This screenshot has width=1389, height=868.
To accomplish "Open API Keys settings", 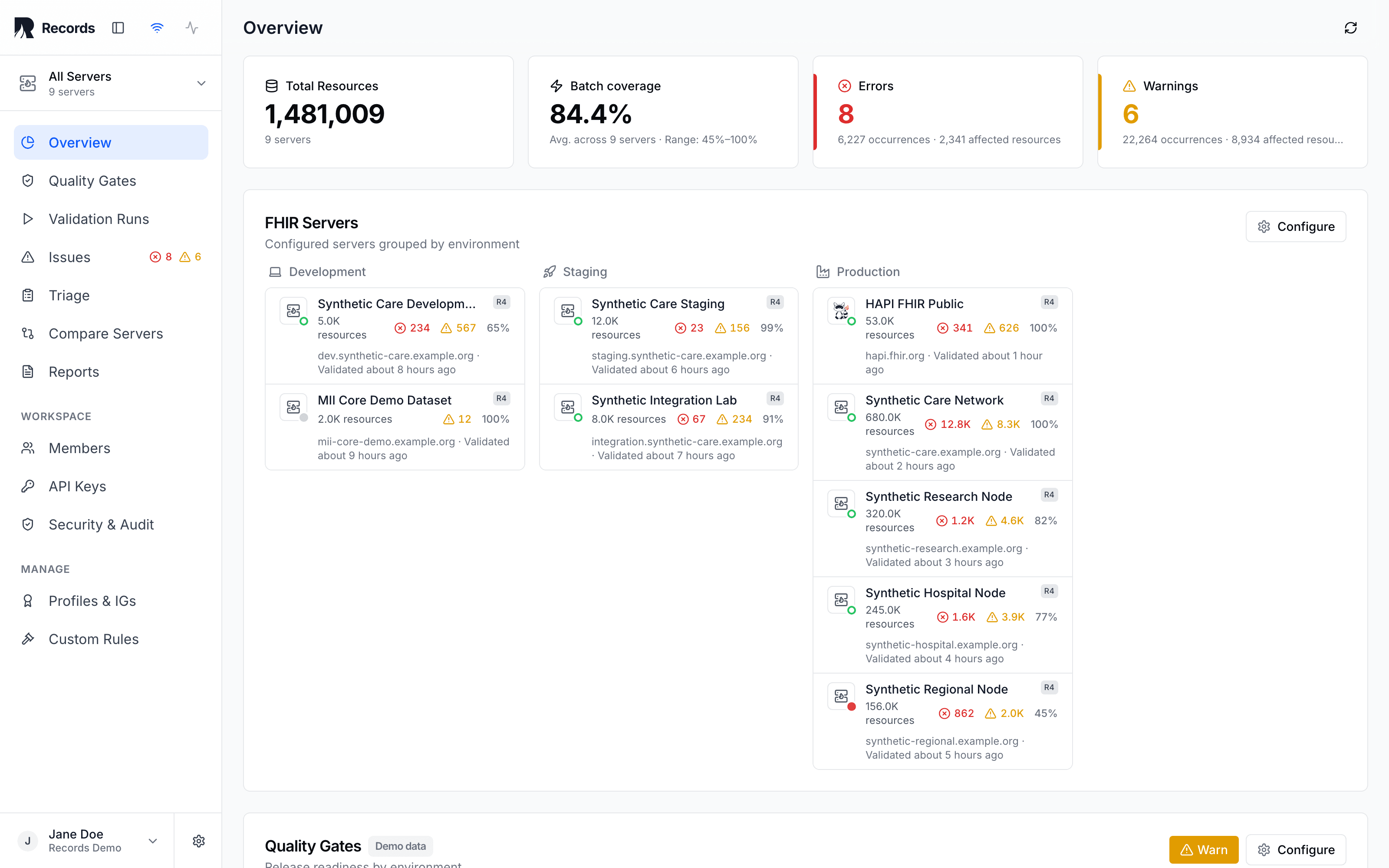I will click(111, 486).
